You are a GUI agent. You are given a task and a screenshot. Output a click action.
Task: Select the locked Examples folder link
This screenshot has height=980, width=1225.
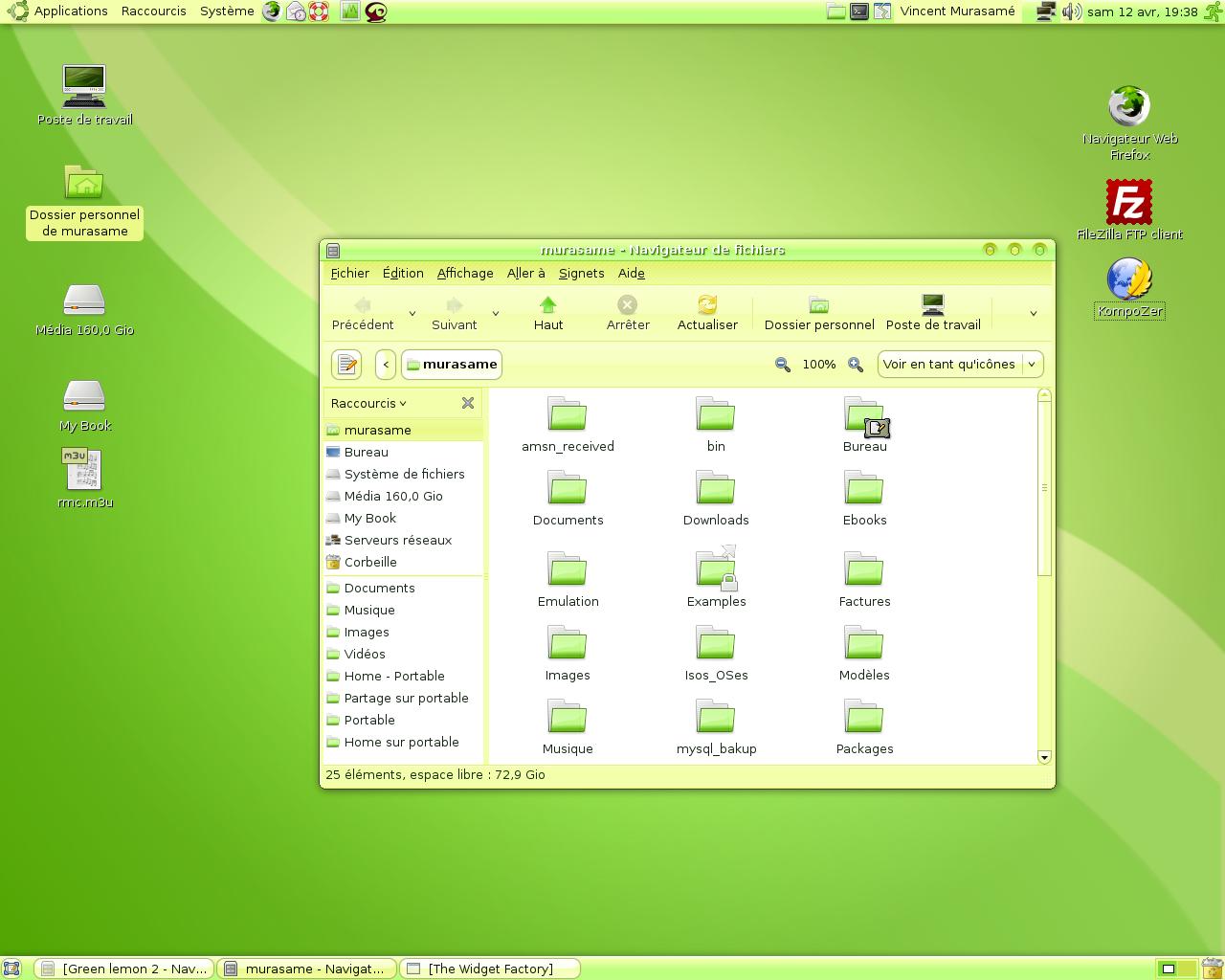click(x=717, y=568)
